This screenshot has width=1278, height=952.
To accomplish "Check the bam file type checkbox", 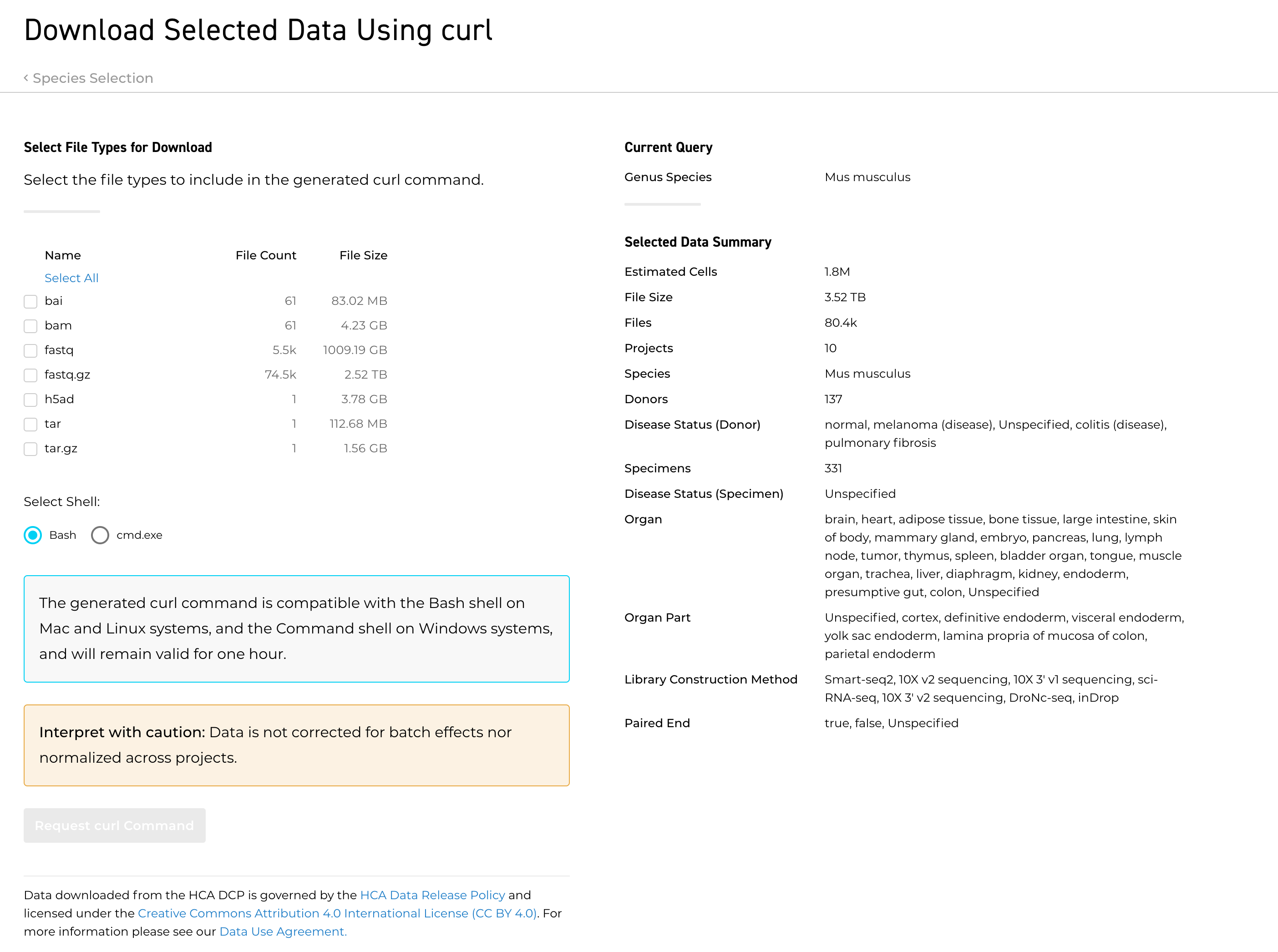I will [x=30, y=326].
